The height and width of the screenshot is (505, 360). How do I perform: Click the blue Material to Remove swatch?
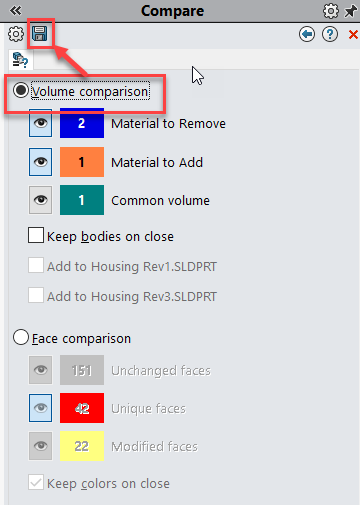82,123
